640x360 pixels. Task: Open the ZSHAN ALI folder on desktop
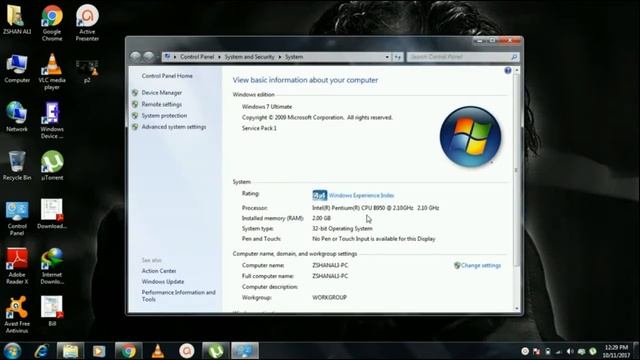pos(16,20)
